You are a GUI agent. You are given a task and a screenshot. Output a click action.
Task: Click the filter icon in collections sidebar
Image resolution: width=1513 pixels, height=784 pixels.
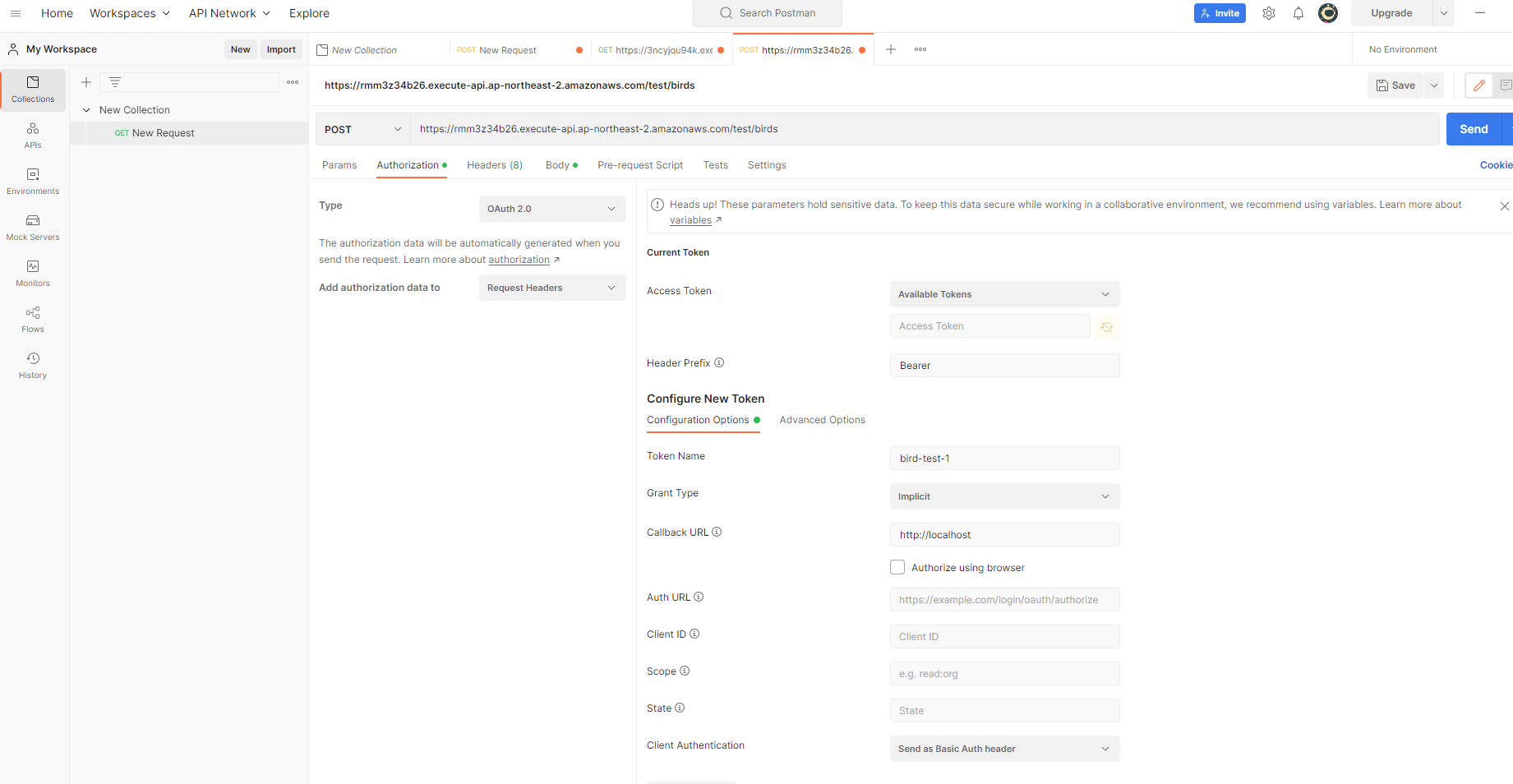click(115, 82)
